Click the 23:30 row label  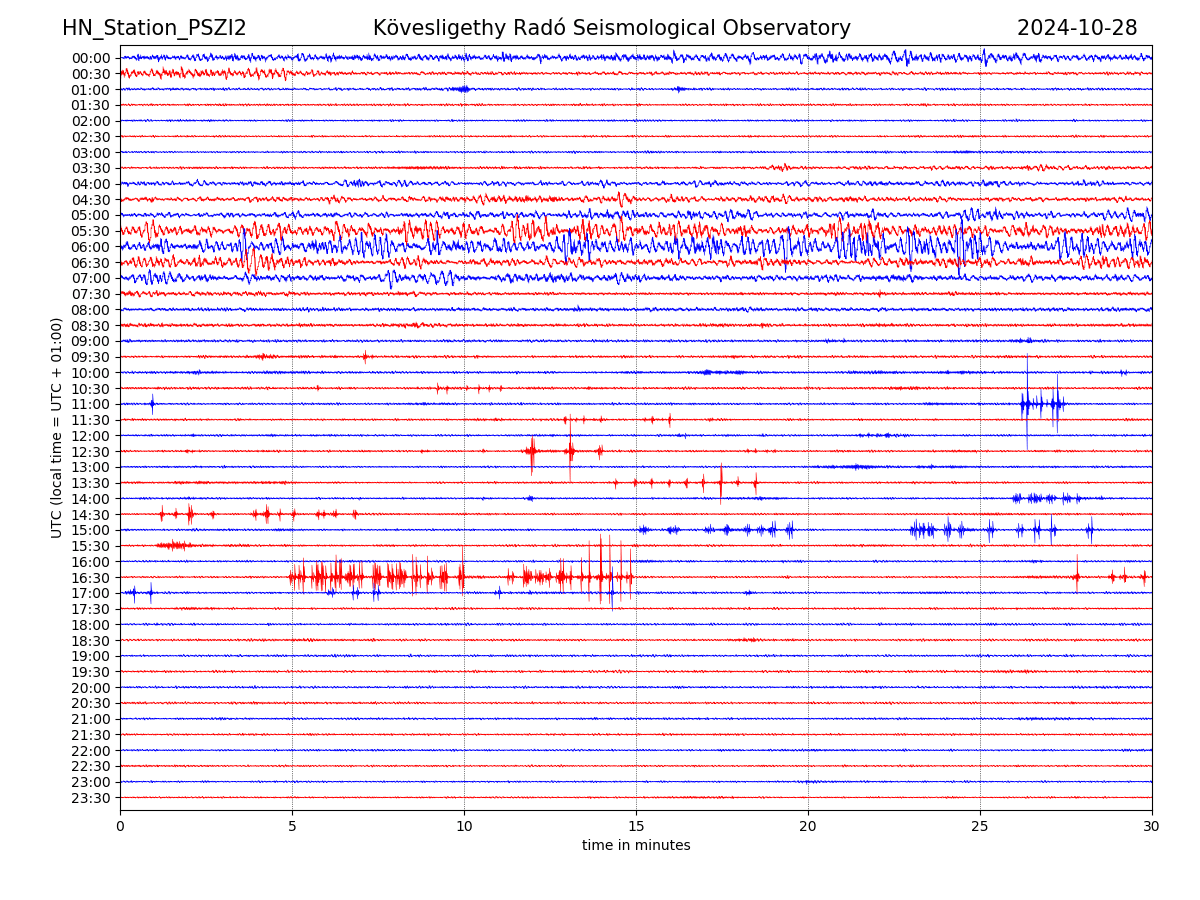(90, 798)
